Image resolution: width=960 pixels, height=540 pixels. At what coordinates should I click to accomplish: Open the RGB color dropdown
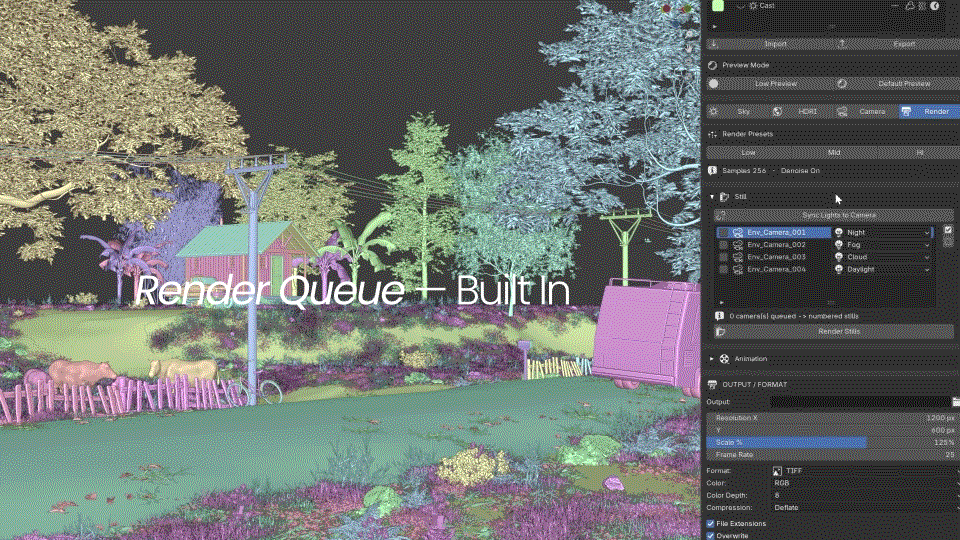click(865, 483)
